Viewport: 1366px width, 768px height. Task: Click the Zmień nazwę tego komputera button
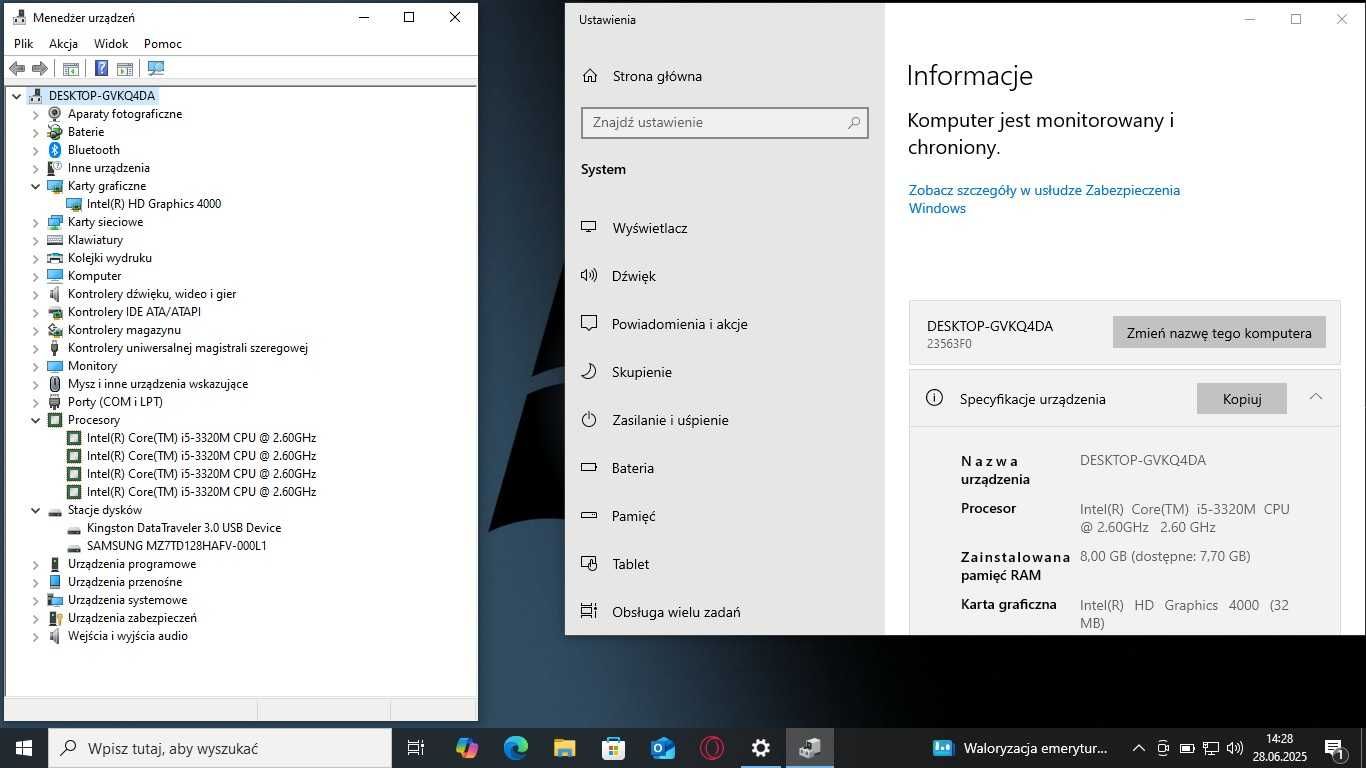pos(1219,333)
